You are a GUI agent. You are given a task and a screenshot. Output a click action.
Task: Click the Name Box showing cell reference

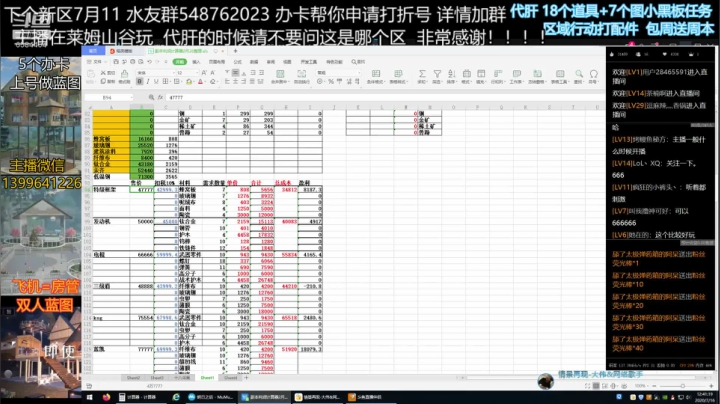pyautogui.click(x=107, y=97)
